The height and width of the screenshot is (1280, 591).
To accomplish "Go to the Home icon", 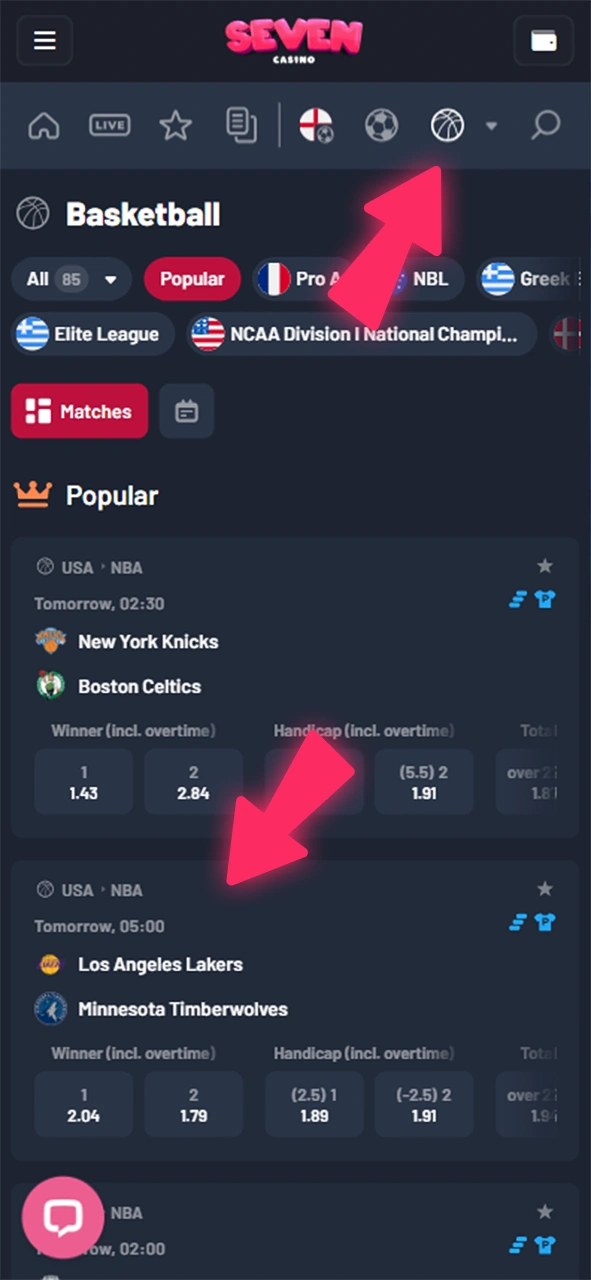I will tap(44, 126).
